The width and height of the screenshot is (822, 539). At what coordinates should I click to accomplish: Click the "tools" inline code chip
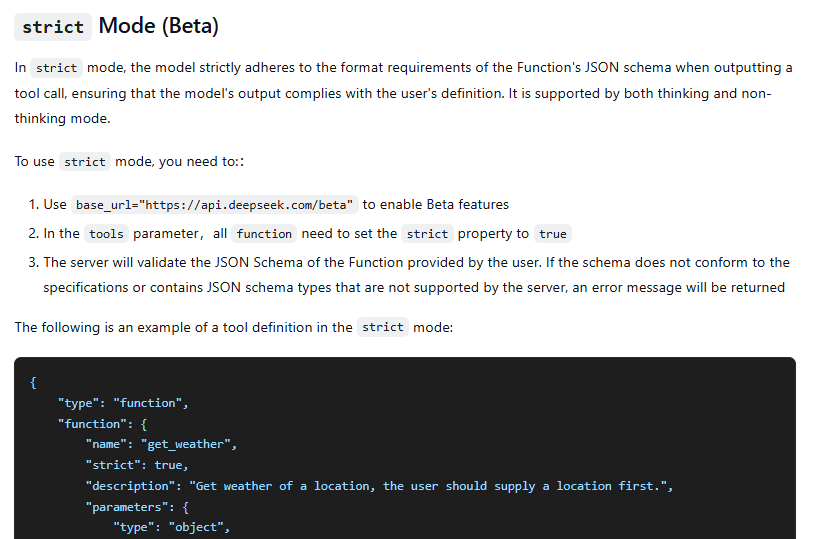pos(106,234)
